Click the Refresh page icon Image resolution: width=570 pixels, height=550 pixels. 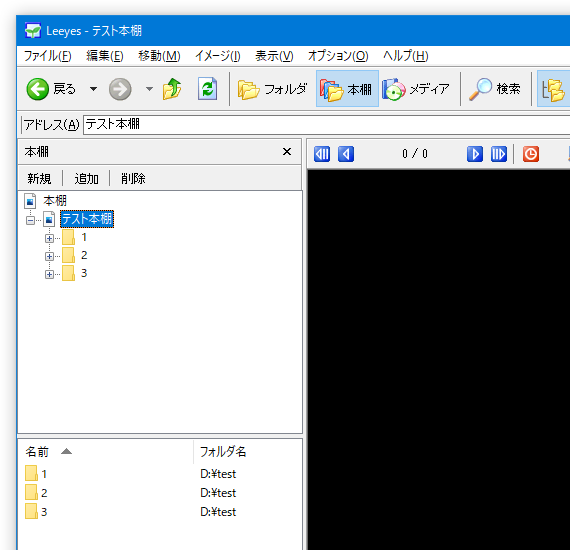click(208, 89)
